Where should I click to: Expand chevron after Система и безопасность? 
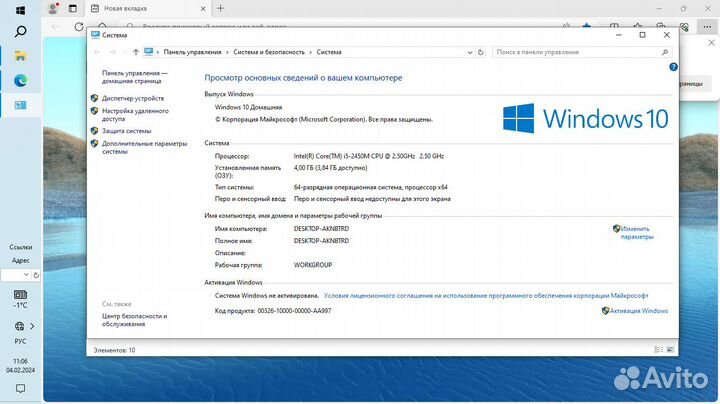tap(310, 52)
